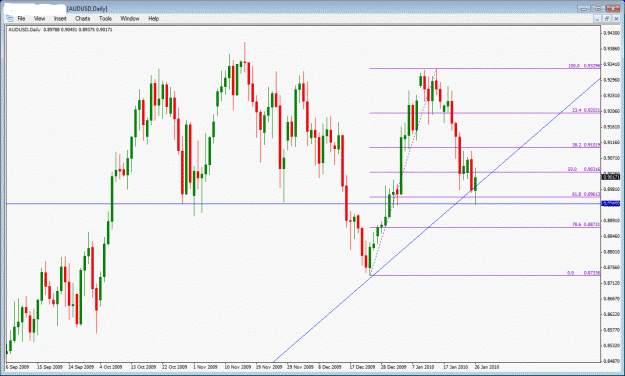Image resolution: width=625 pixels, height=376 pixels.
Task: Click the 1 Nov 2009 date label
Action: (205, 367)
